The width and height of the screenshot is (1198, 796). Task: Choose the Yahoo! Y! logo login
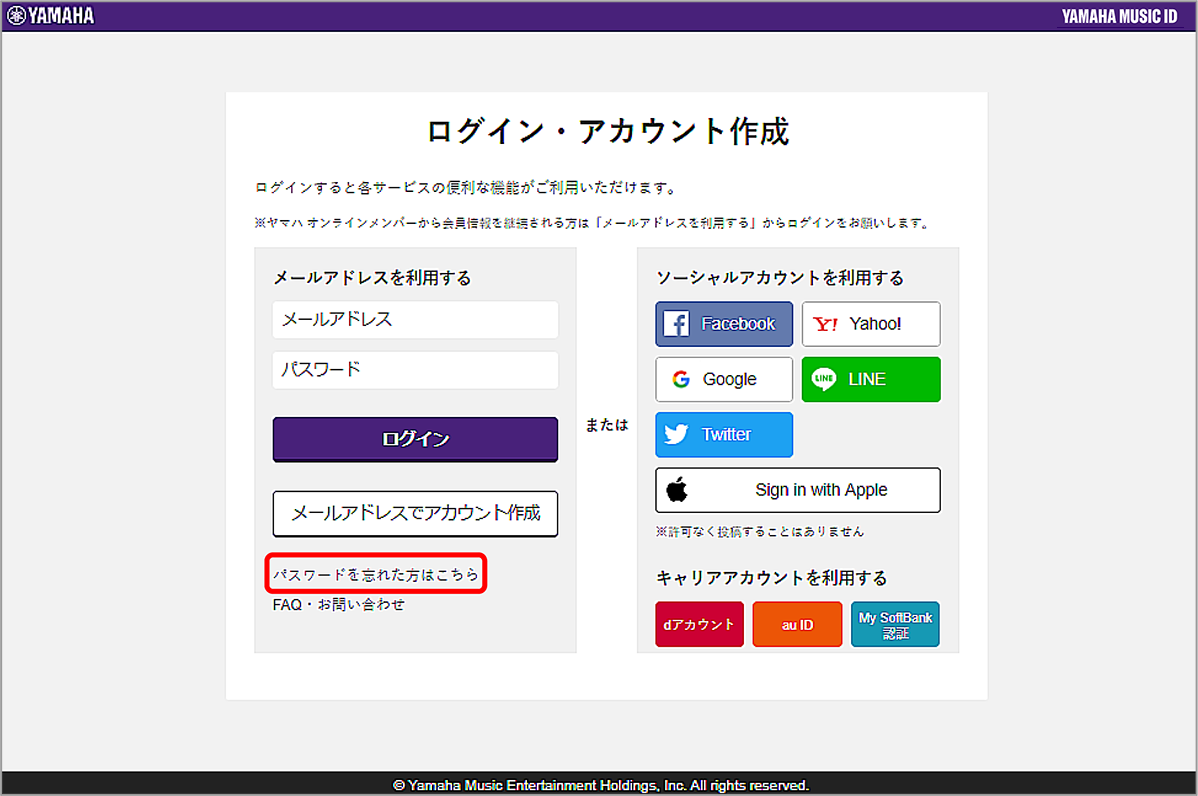click(826, 324)
